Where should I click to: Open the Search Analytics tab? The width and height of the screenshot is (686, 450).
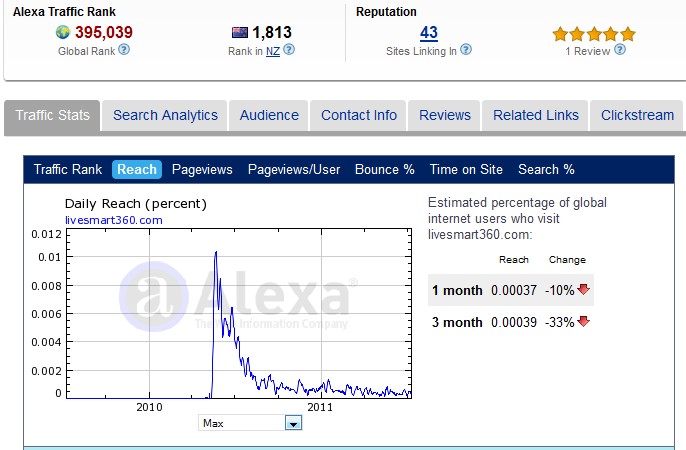coord(165,115)
